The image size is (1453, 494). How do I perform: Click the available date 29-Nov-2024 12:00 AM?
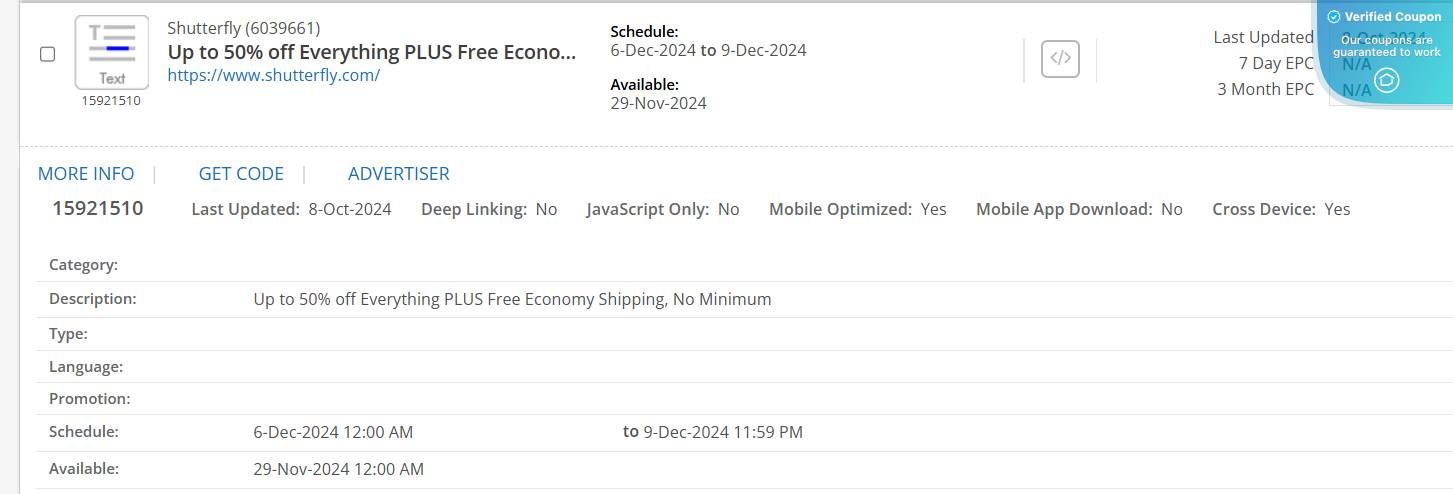(338, 469)
